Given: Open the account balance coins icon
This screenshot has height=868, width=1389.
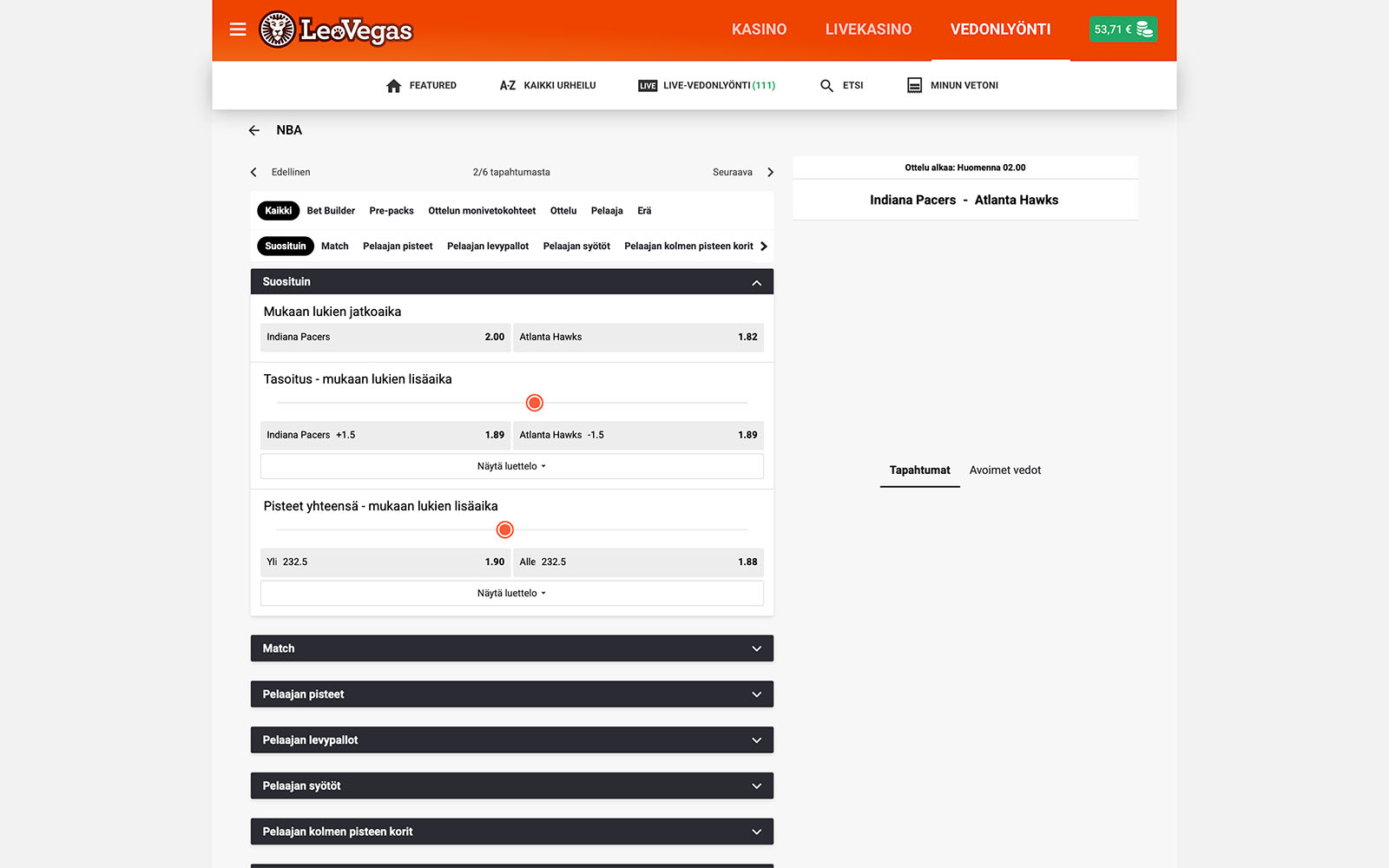Looking at the screenshot, I should [1144, 30].
